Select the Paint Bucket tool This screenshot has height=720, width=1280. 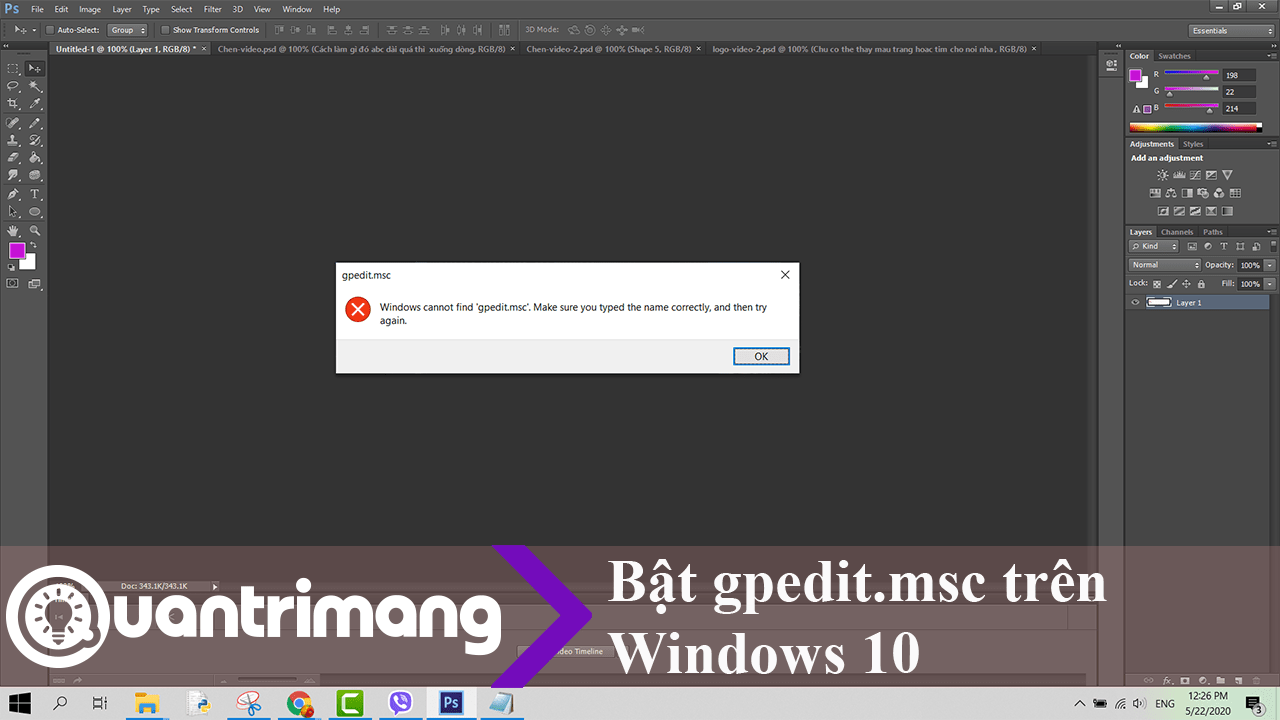click(x=35, y=158)
